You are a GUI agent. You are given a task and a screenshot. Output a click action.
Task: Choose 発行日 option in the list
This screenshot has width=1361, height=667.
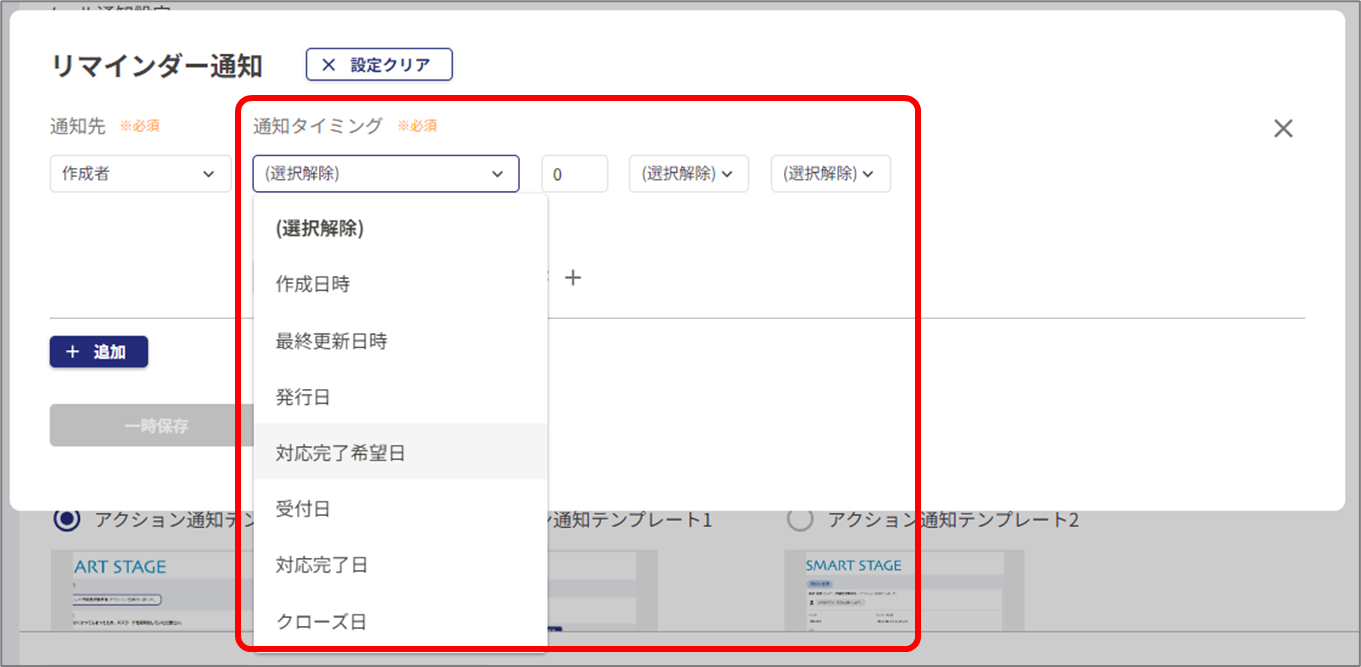[303, 397]
